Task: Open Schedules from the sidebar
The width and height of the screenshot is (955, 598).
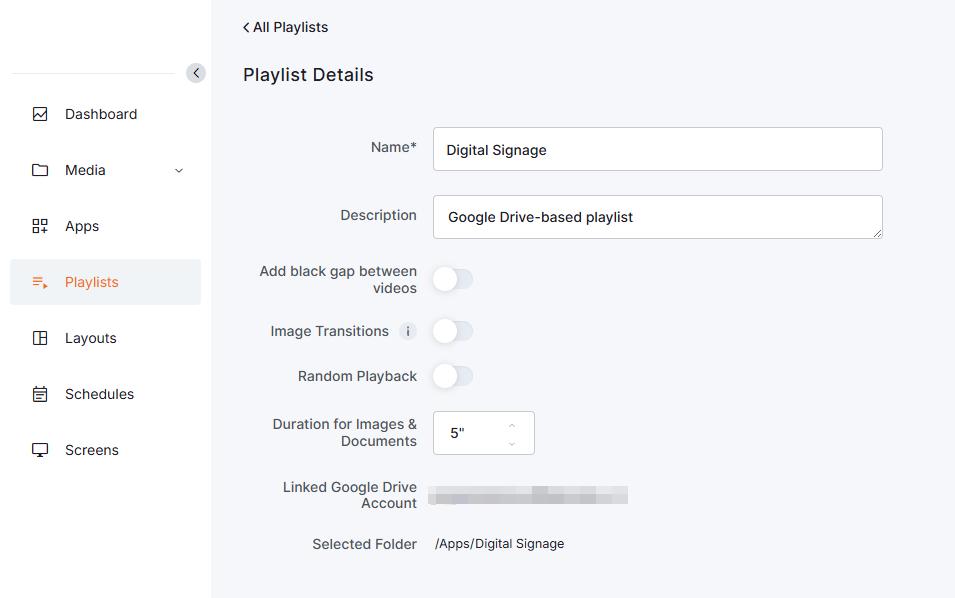Action: [99, 394]
